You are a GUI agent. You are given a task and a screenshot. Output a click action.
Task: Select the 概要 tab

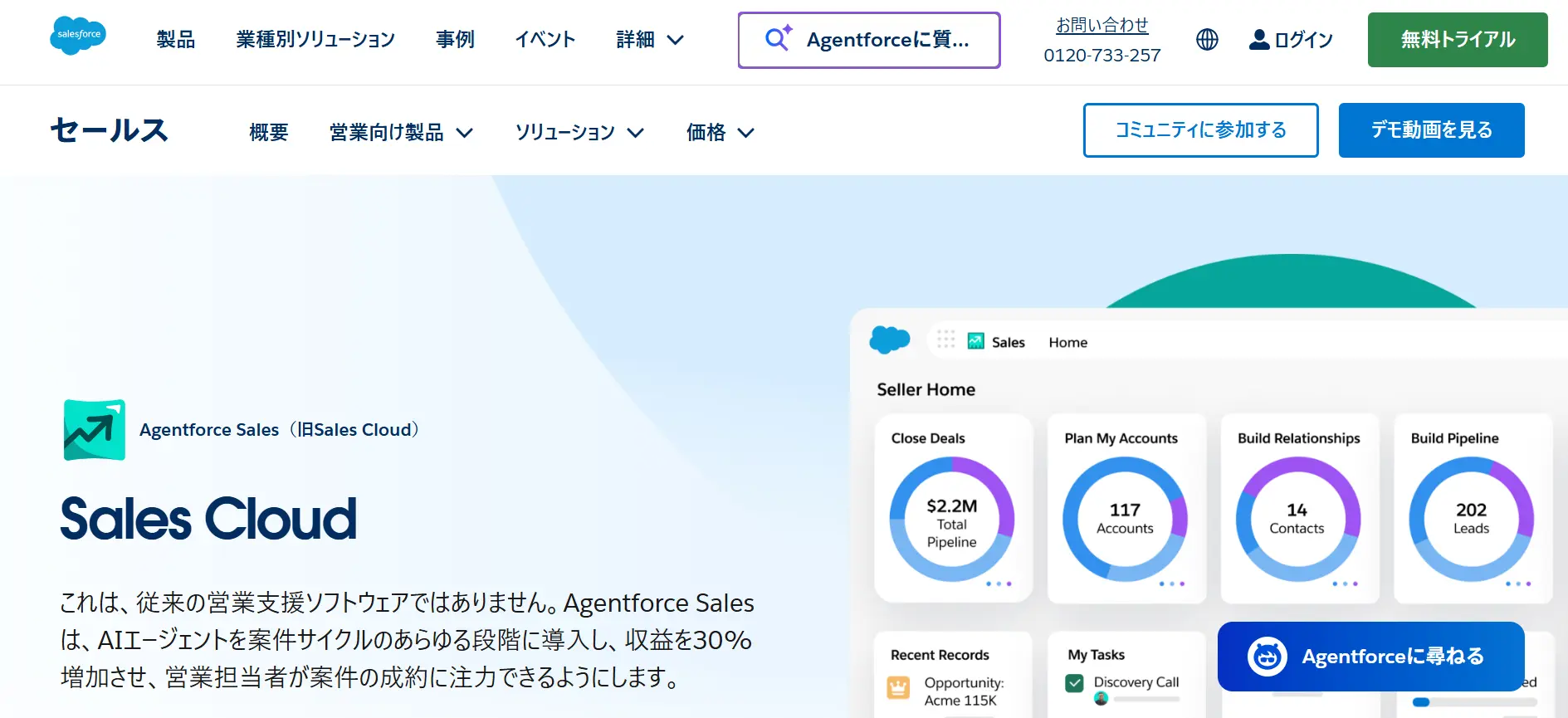[x=269, y=132]
